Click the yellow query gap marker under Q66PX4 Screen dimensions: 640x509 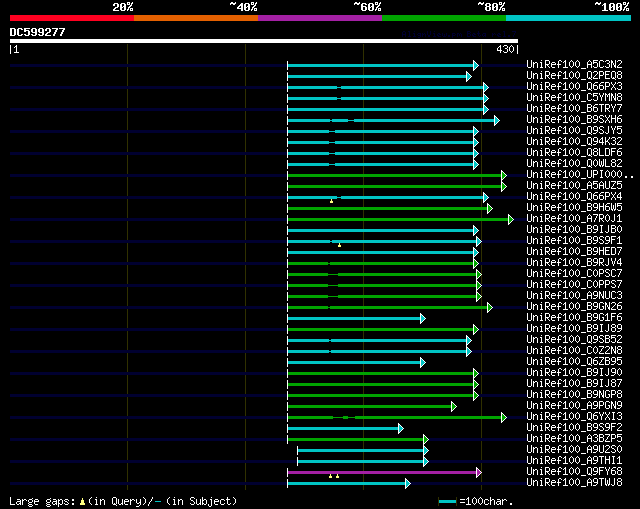tap(331, 201)
